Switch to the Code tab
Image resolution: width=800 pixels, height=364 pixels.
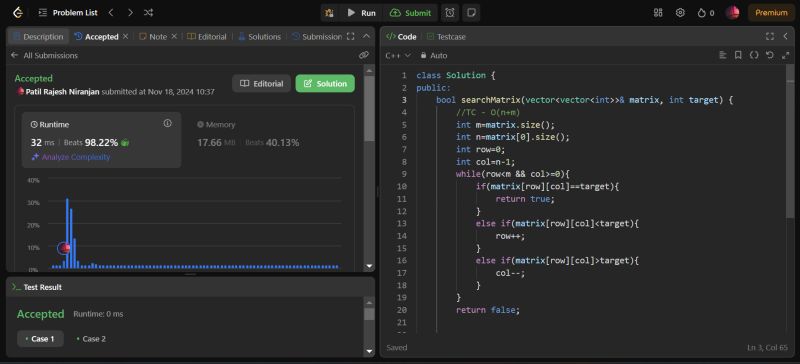401,37
